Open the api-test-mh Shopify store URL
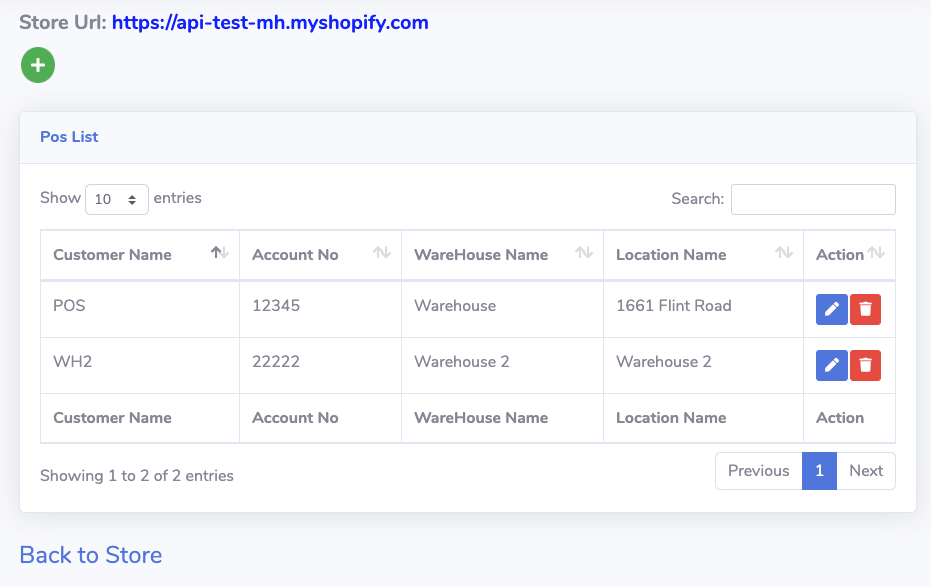931x587 pixels. [270, 22]
